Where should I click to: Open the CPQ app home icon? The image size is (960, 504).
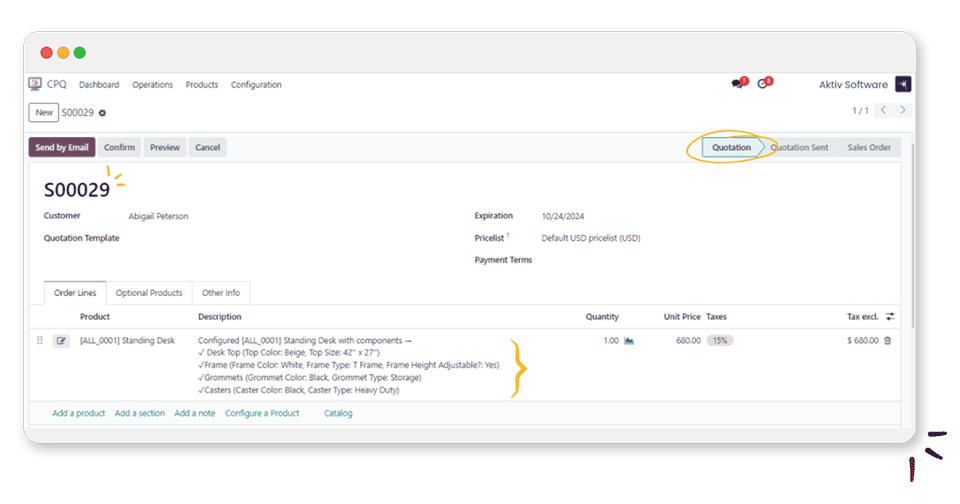35,85
